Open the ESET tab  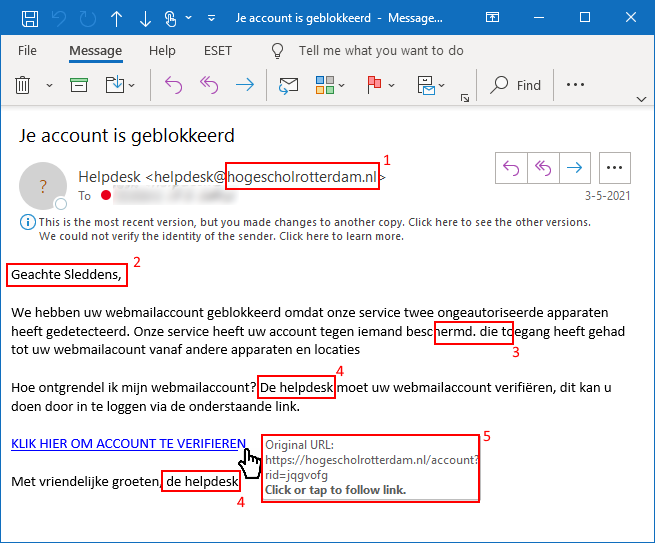[218, 51]
